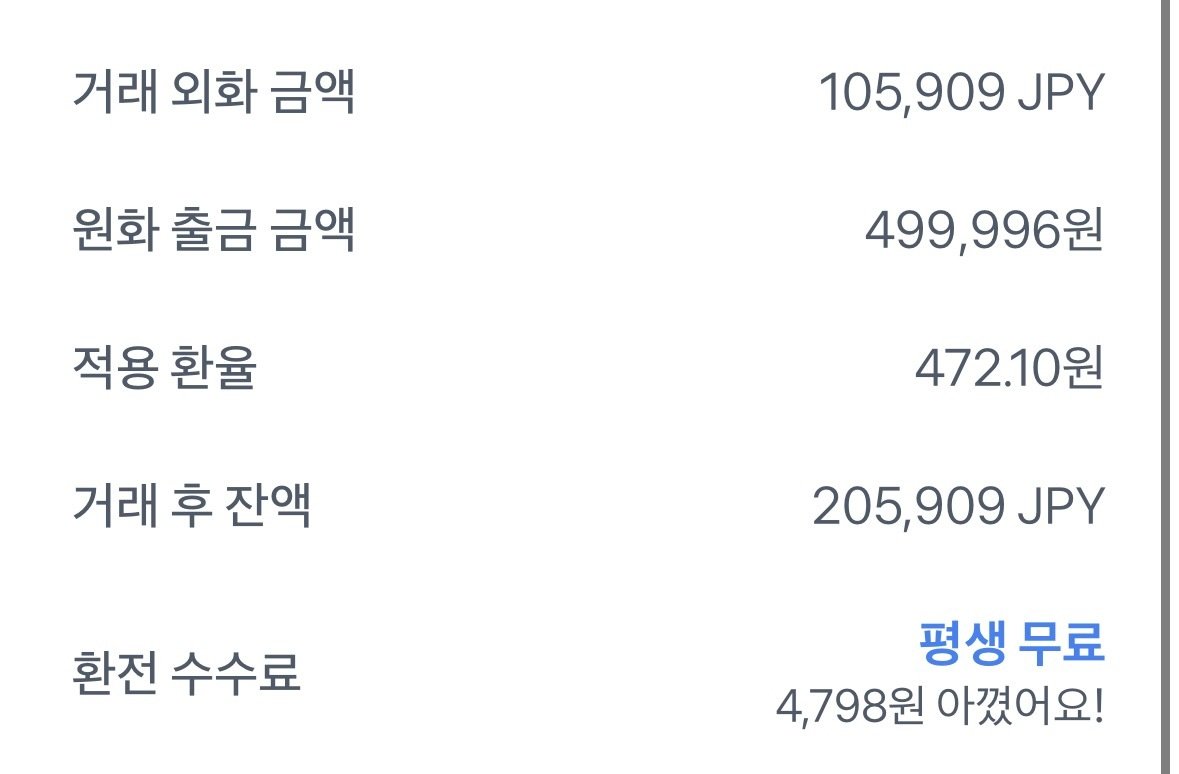
Task: Select the savings notice under the fee row
Action: click(x=944, y=703)
